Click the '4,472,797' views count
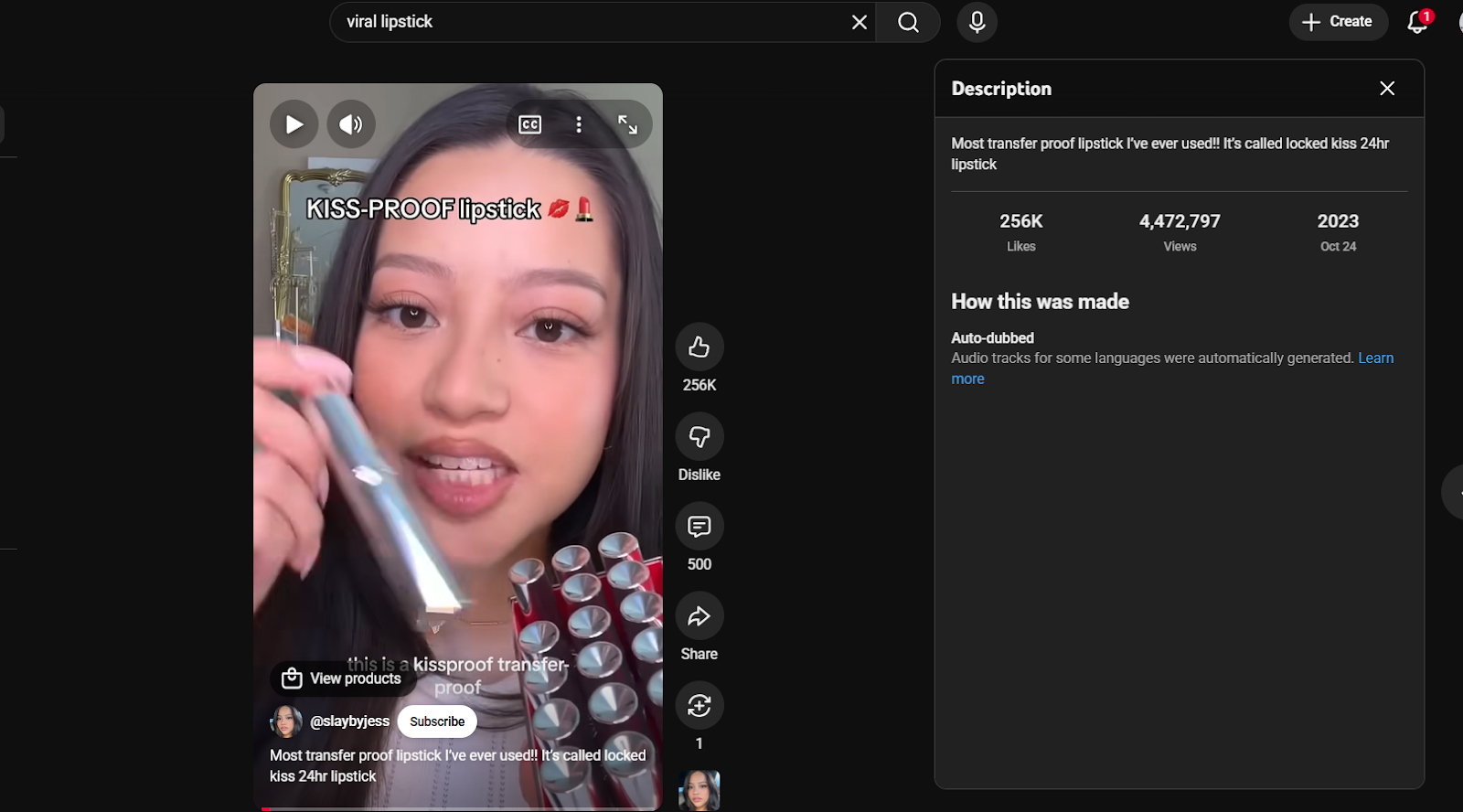This screenshot has height=812, width=1463. pyautogui.click(x=1180, y=221)
